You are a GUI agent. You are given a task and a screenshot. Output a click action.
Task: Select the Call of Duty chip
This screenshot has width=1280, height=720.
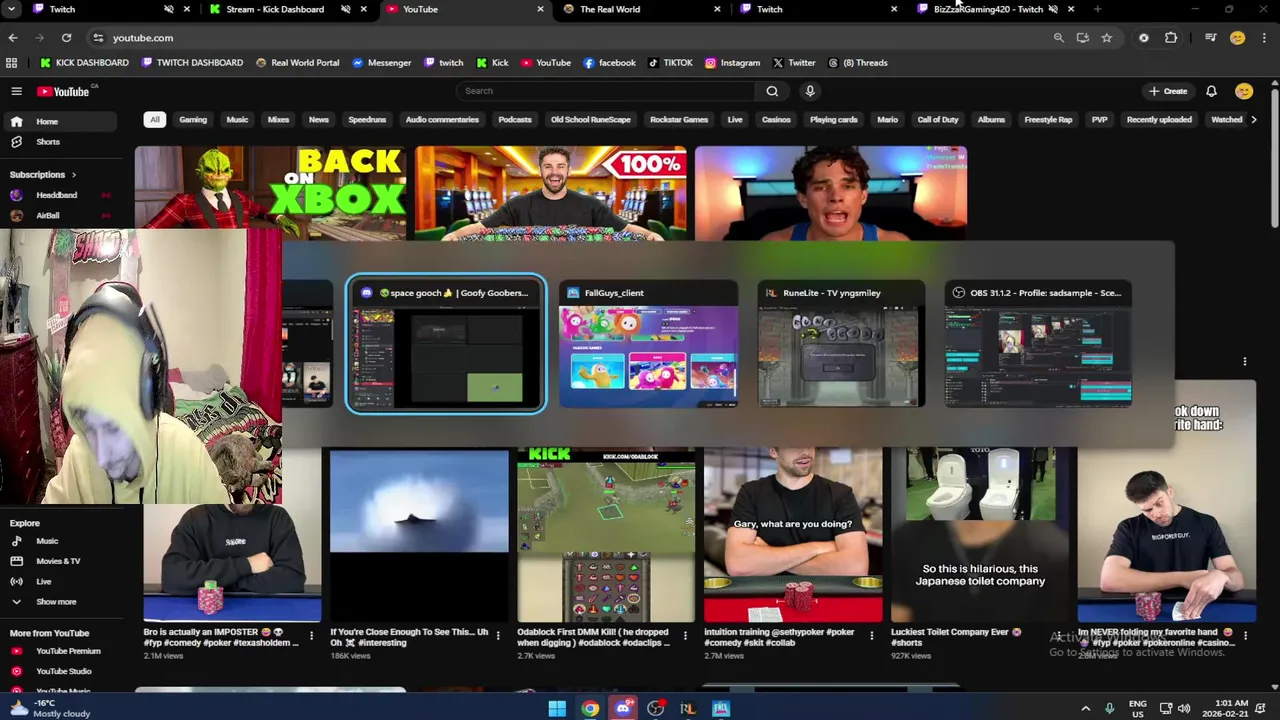click(938, 120)
